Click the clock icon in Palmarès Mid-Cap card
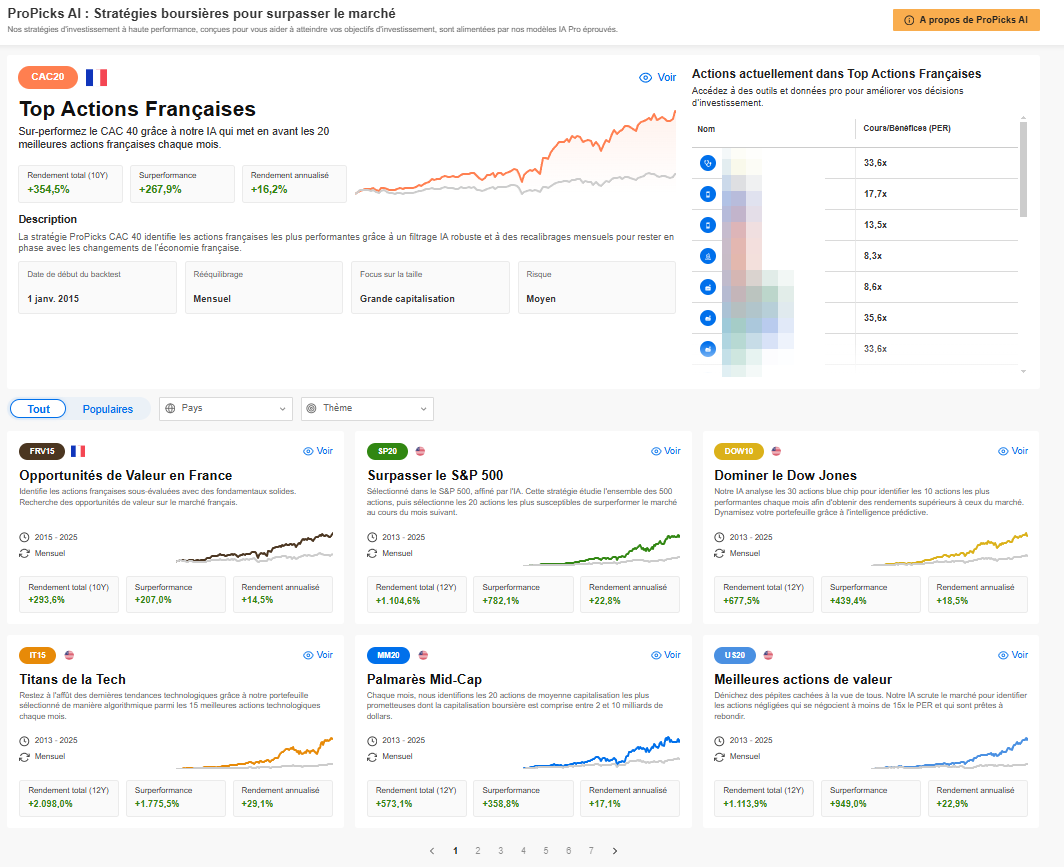Viewport: 1064px width, 867px height. click(372, 741)
